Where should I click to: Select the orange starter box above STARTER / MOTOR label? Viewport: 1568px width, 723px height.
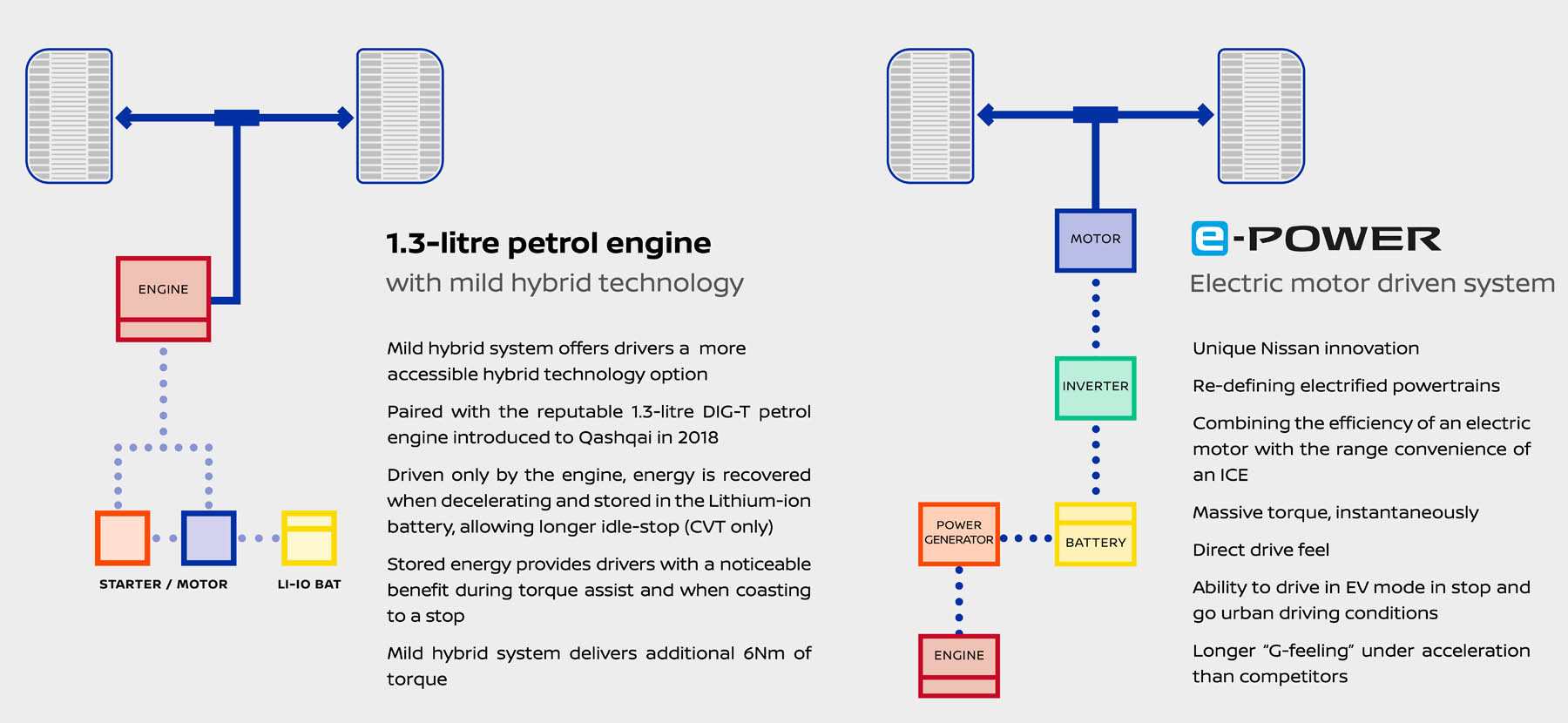(123, 538)
